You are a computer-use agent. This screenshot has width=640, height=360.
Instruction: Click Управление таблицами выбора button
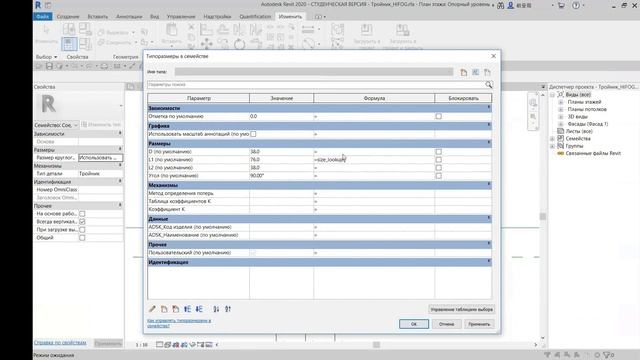462,309
